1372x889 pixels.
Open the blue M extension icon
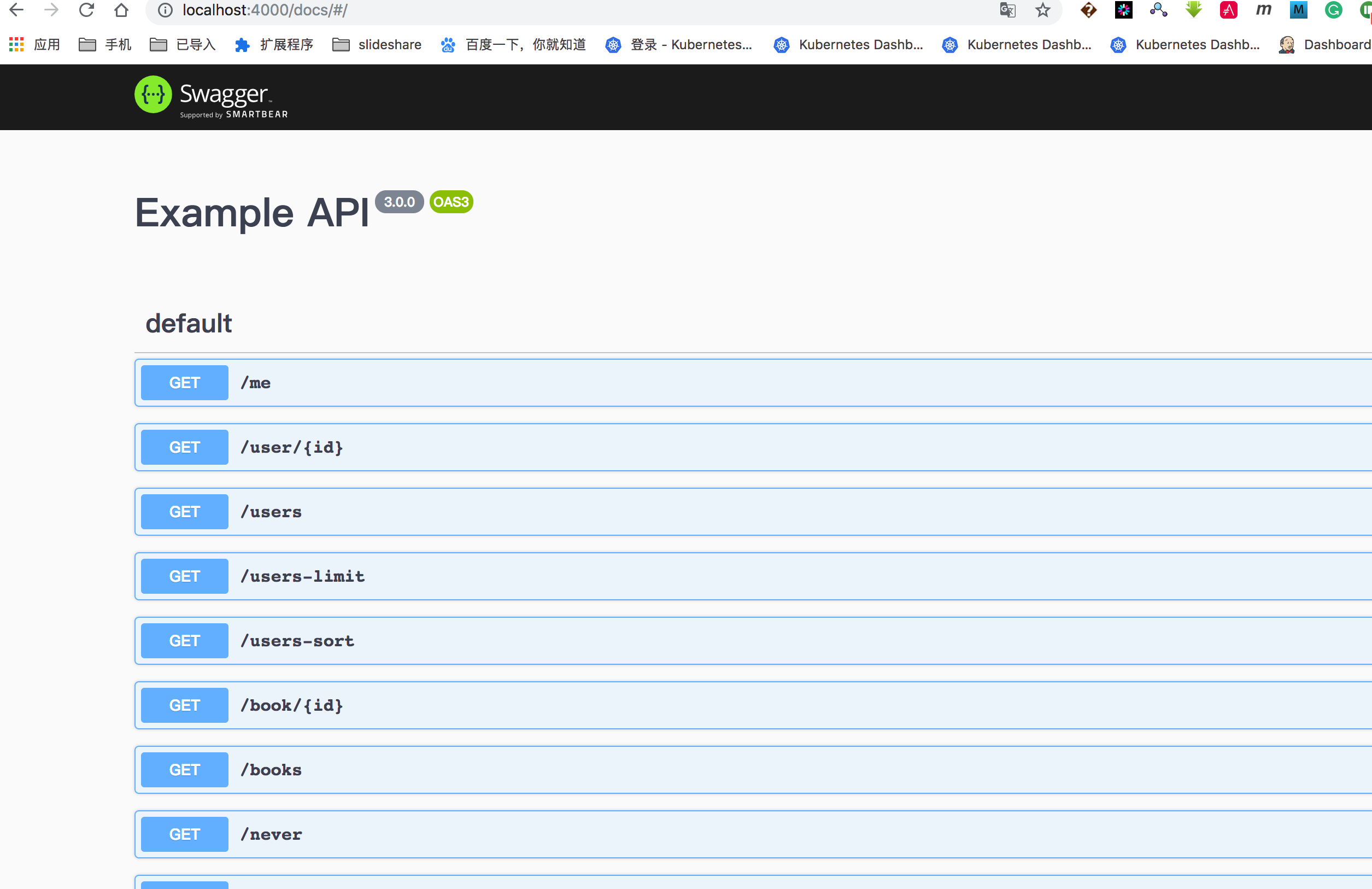pyautogui.click(x=1298, y=10)
